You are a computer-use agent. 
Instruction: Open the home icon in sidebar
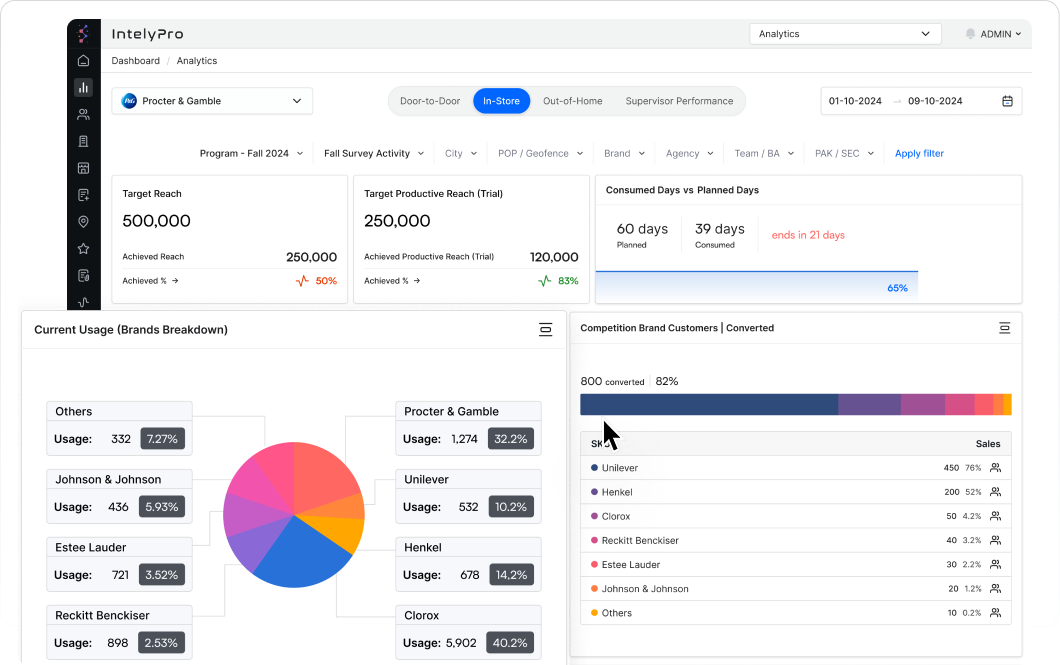coord(83,61)
